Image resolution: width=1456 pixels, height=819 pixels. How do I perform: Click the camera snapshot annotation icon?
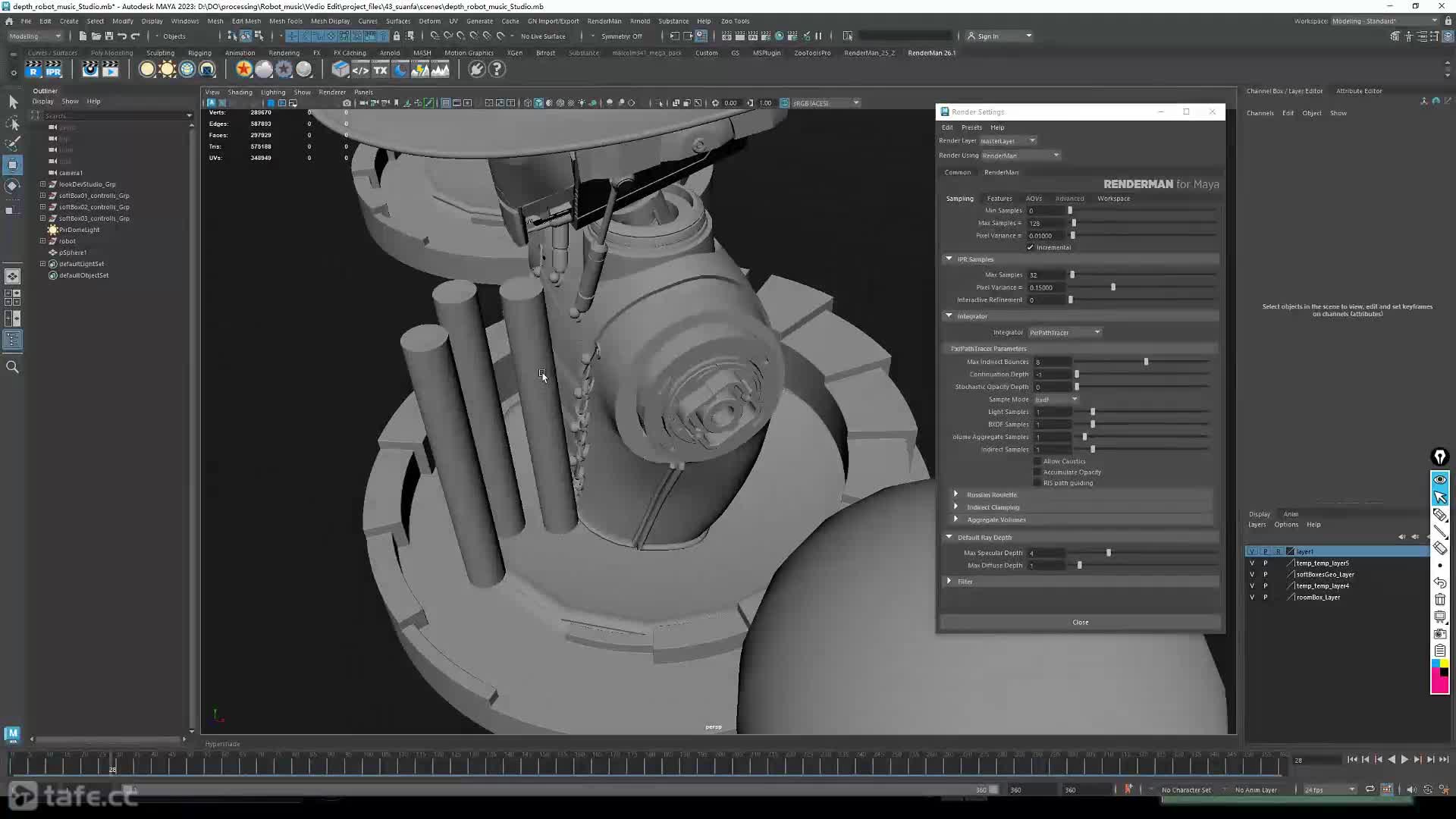(x=1440, y=634)
